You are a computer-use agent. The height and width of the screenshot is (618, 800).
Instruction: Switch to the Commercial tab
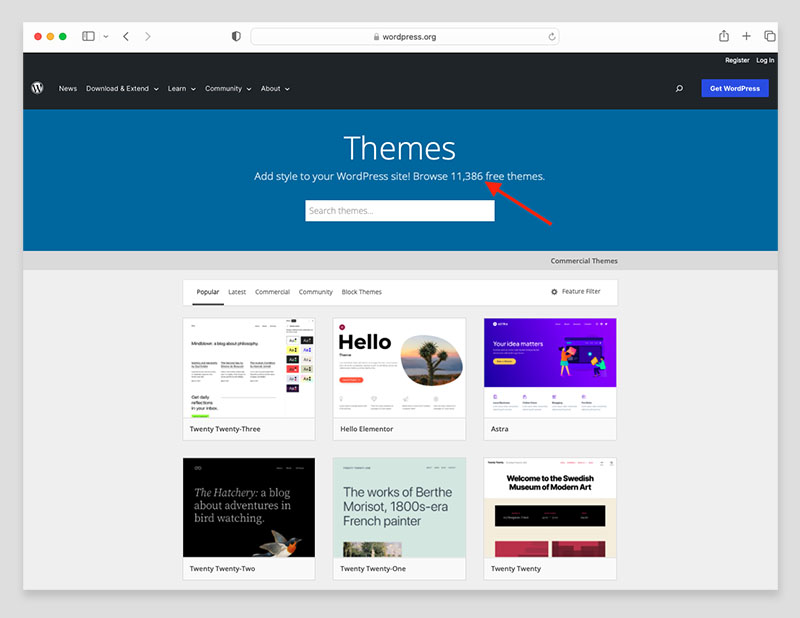[x=272, y=292]
